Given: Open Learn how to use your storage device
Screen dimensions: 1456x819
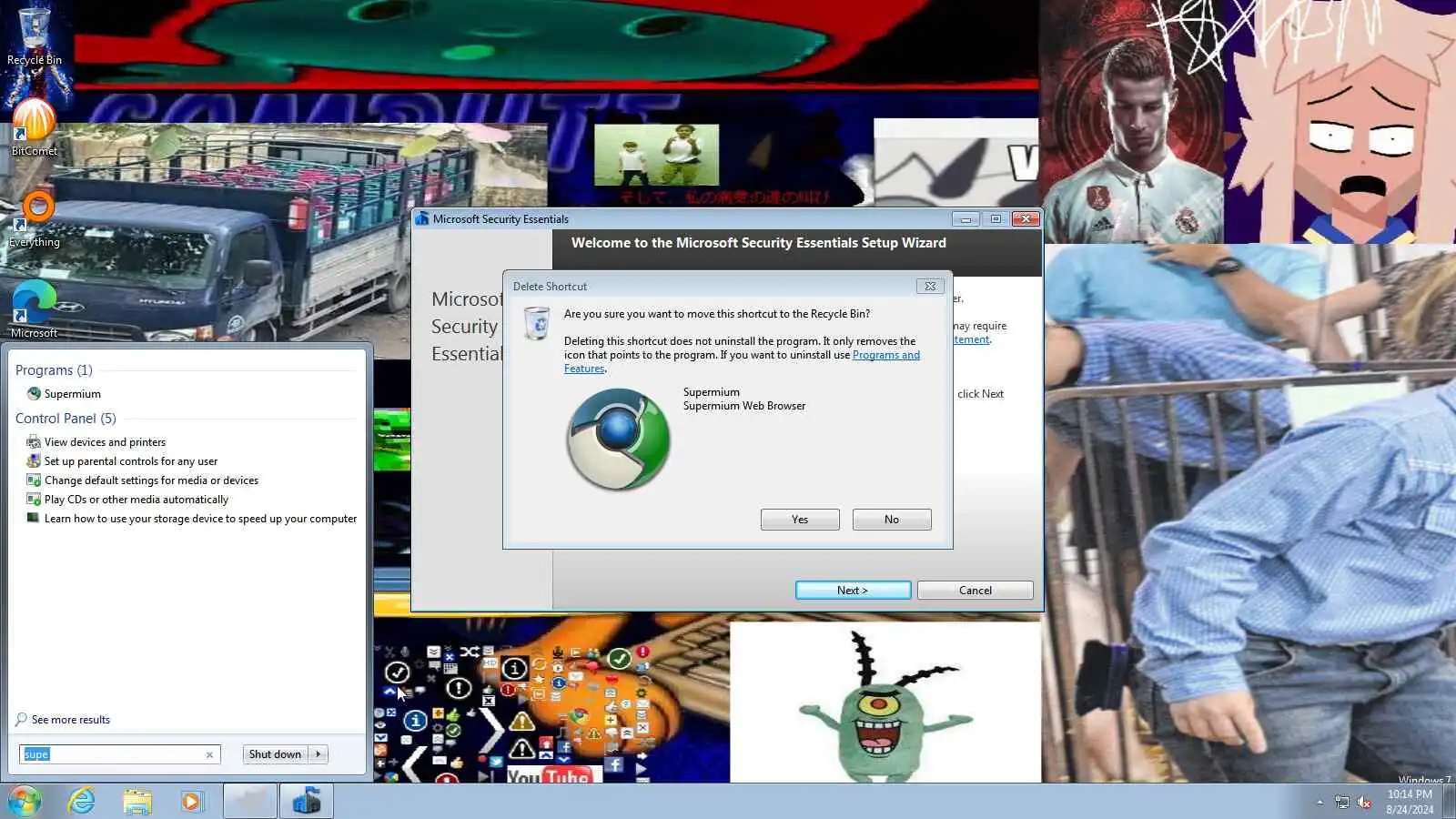Looking at the screenshot, I should [x=200, y=519].
